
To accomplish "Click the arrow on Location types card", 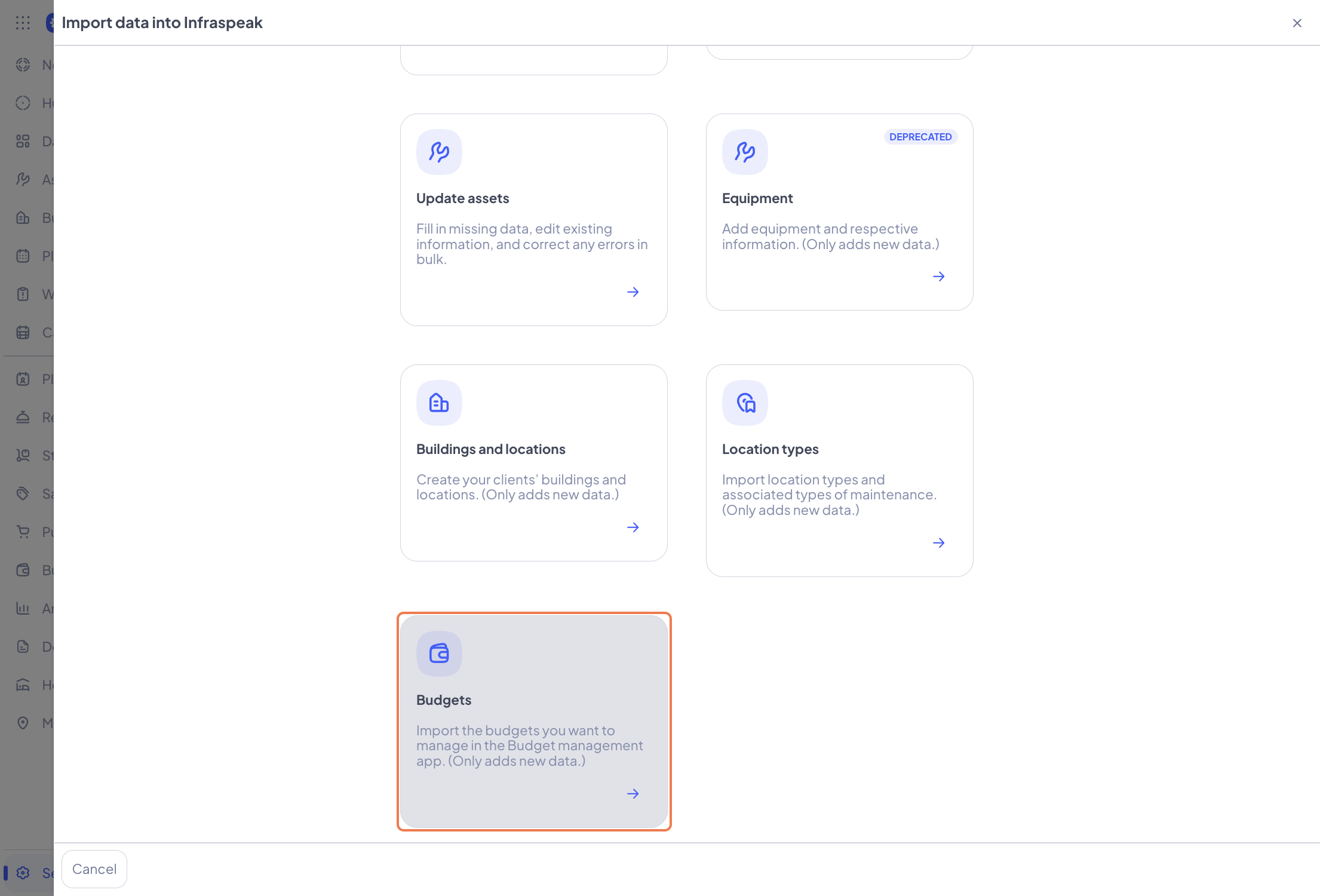I will [939, 543].
